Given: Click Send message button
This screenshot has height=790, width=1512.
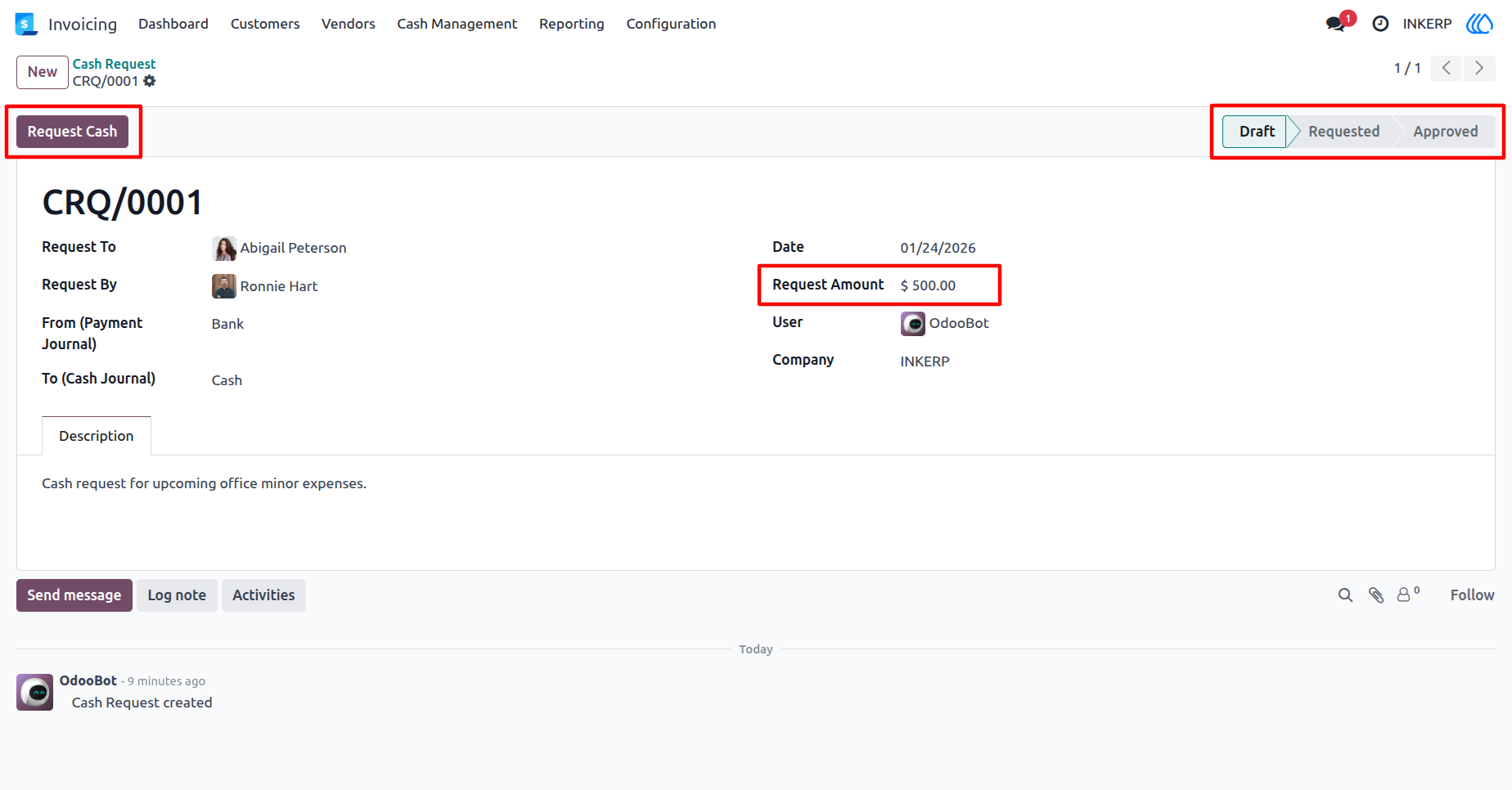Looking at the screenshot, I should [74, 595].
